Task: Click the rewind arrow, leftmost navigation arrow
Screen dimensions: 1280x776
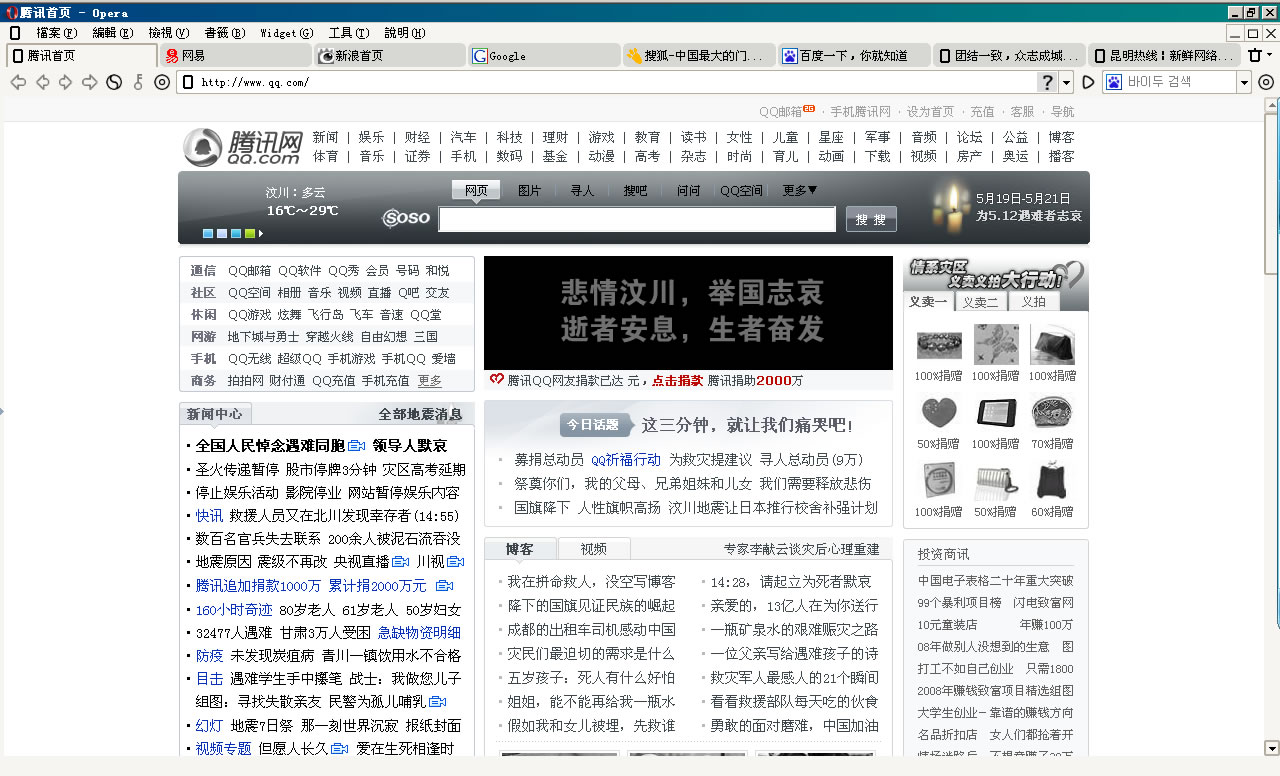Action: click(x=18, y=82)
